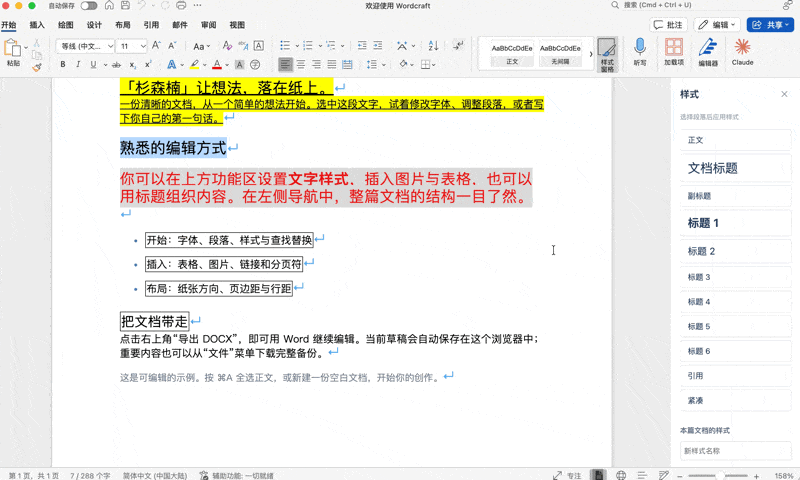
Task: Expand the borders dropdown arrow
Action: click(x=434, y=65)
